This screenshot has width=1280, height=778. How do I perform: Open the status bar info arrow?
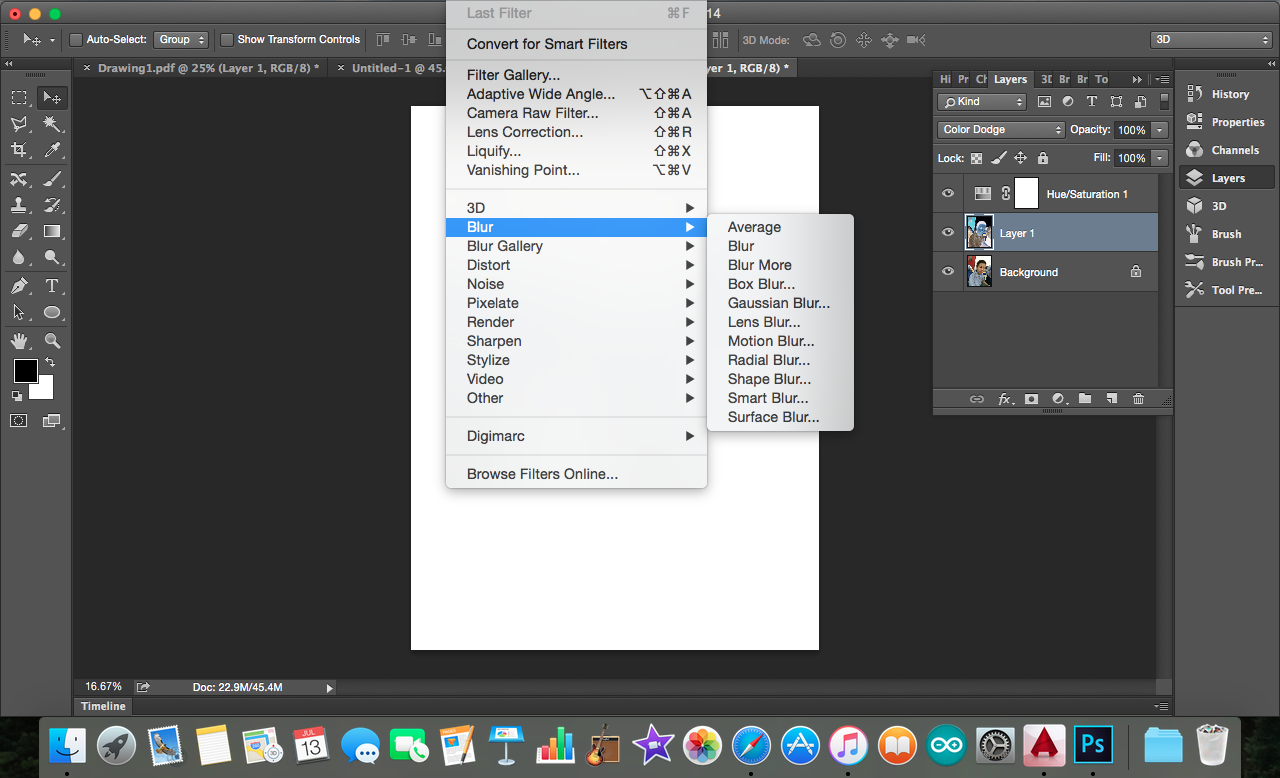pos(330,688)
